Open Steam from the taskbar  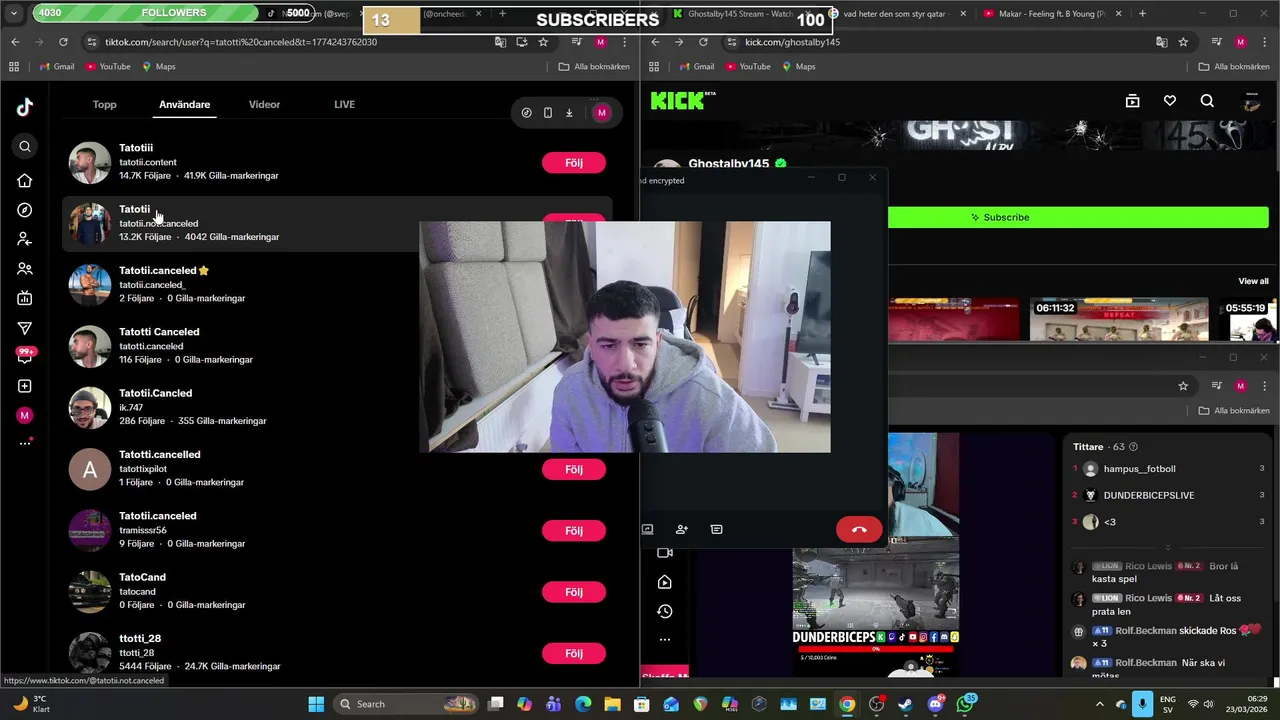tap(906, 704)
